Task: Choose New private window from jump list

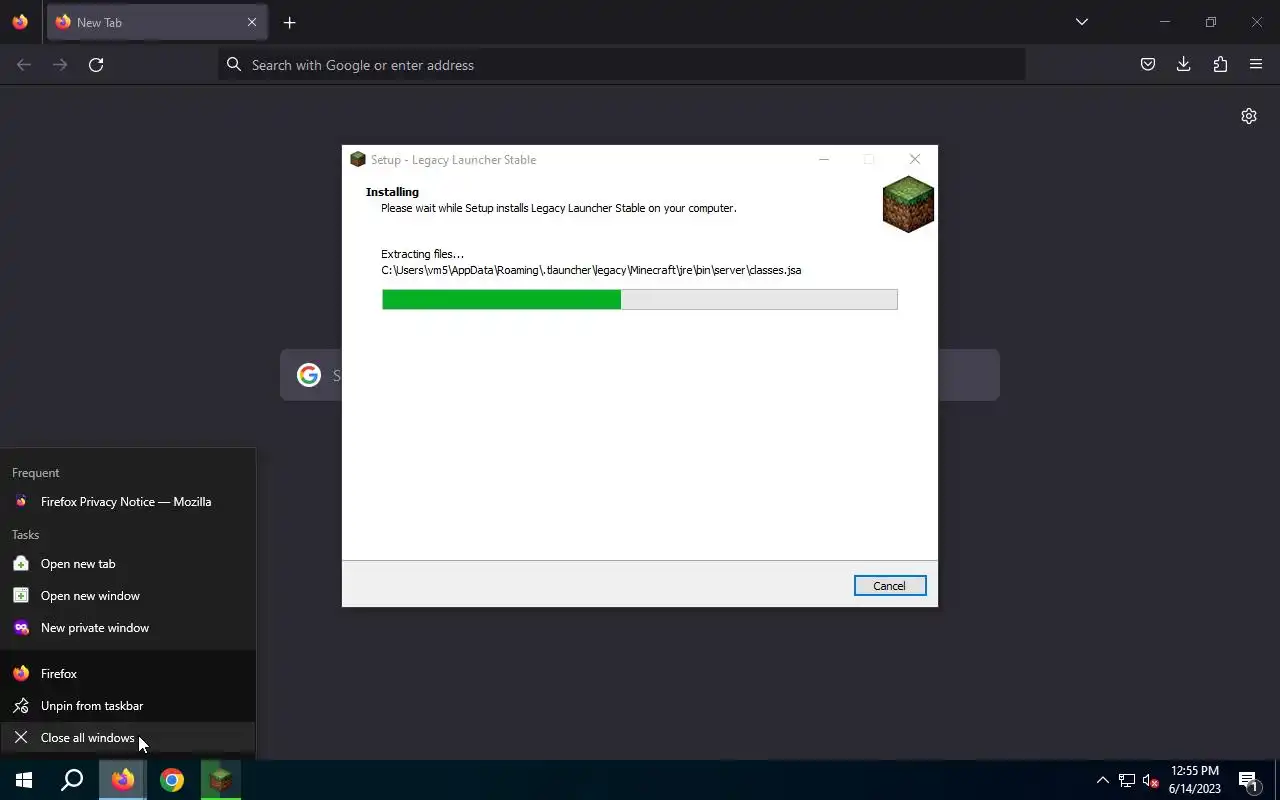Action: 128,628
